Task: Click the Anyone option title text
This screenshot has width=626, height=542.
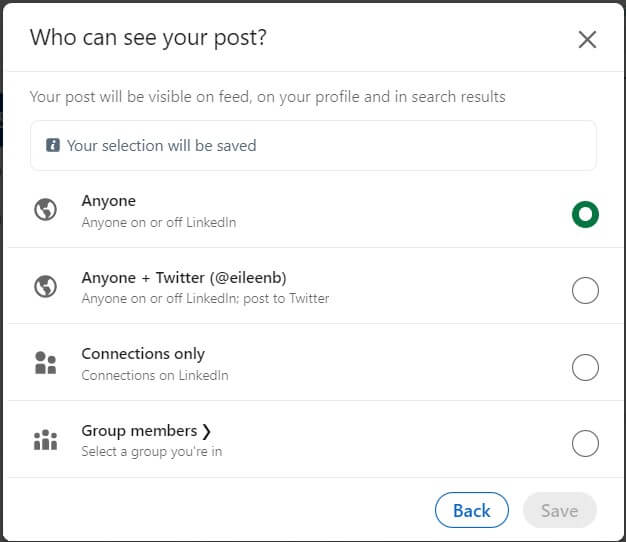Action: click(109, 201)
